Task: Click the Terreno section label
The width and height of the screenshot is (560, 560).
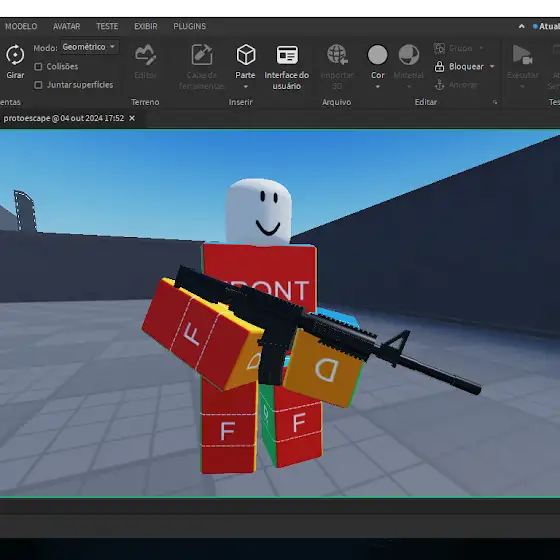Action: coord(145,102)
